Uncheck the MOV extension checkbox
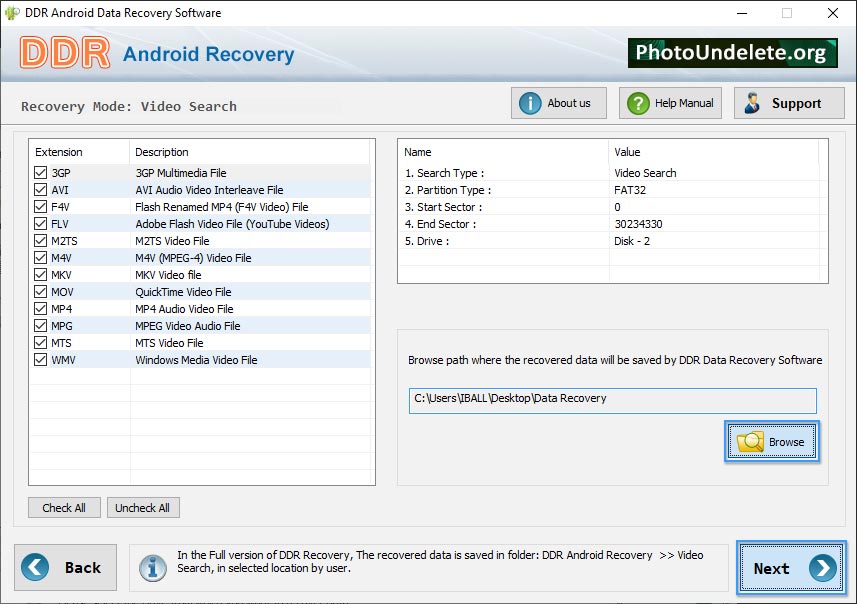The image size is (857, 604). 40,291
